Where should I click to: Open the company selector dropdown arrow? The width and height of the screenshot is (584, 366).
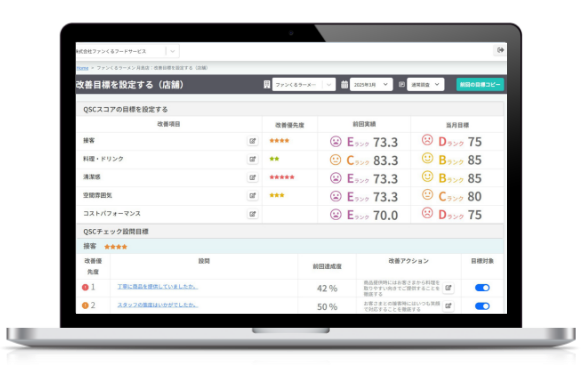pyautogui.click(x=172, y=51)
